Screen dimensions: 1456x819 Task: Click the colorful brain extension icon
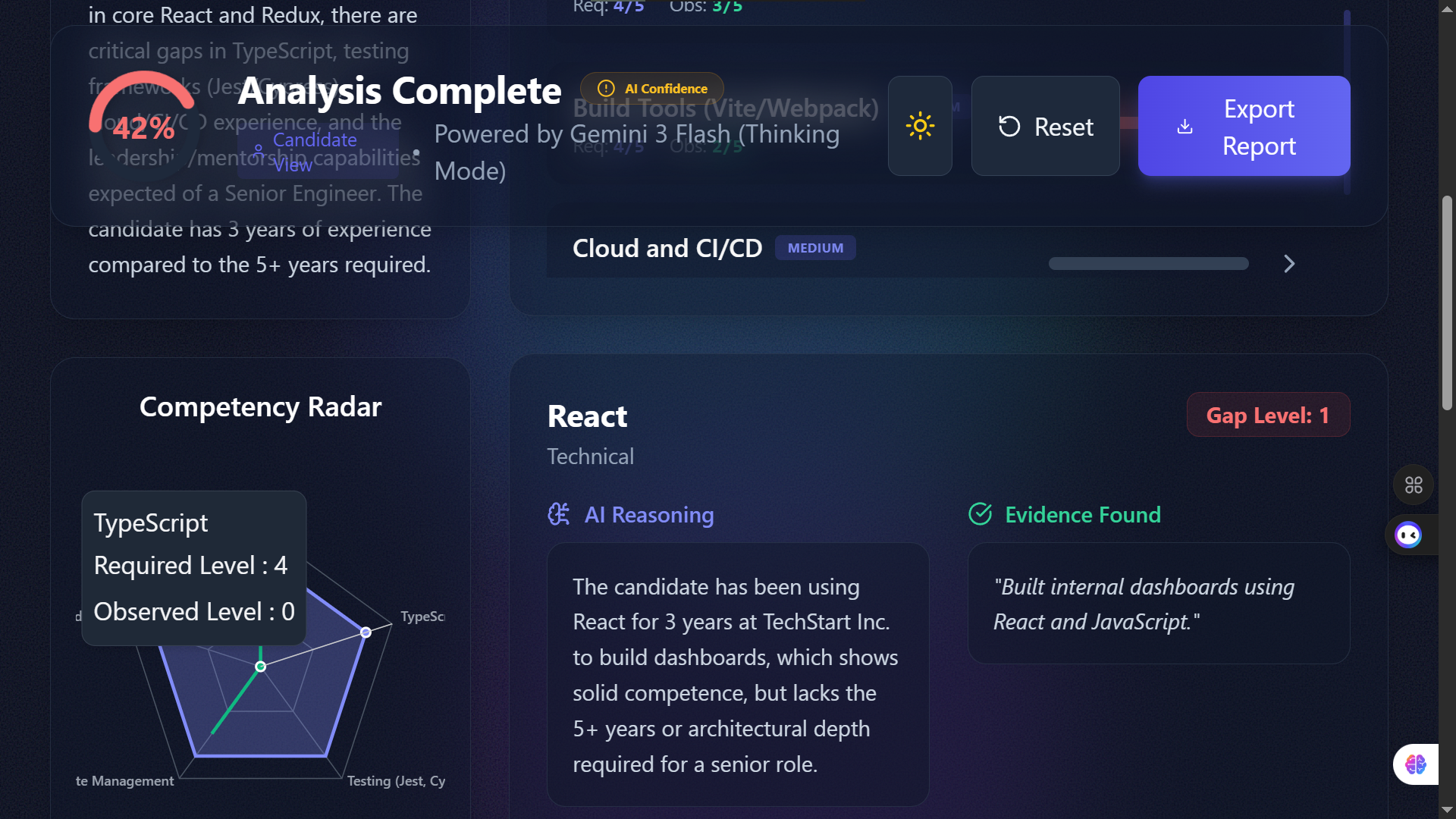tap(1415, 764)
